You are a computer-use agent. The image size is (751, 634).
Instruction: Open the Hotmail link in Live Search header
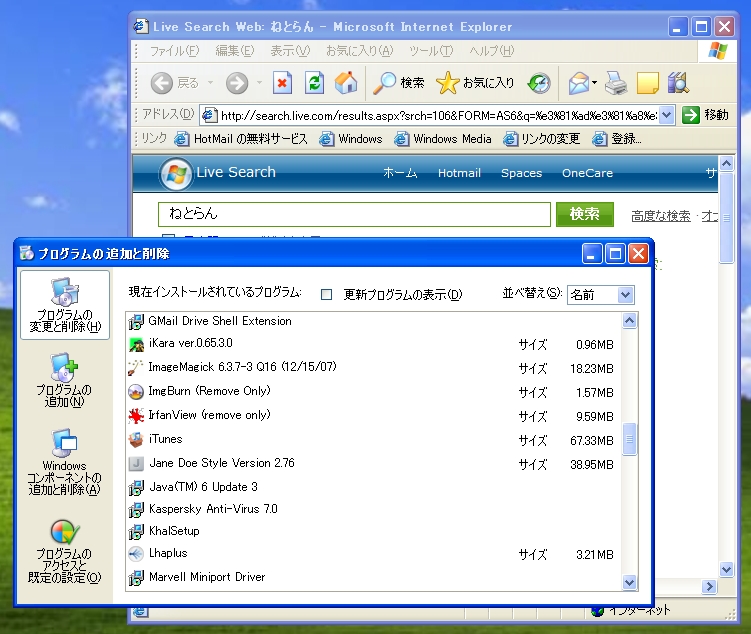(459, 173)
